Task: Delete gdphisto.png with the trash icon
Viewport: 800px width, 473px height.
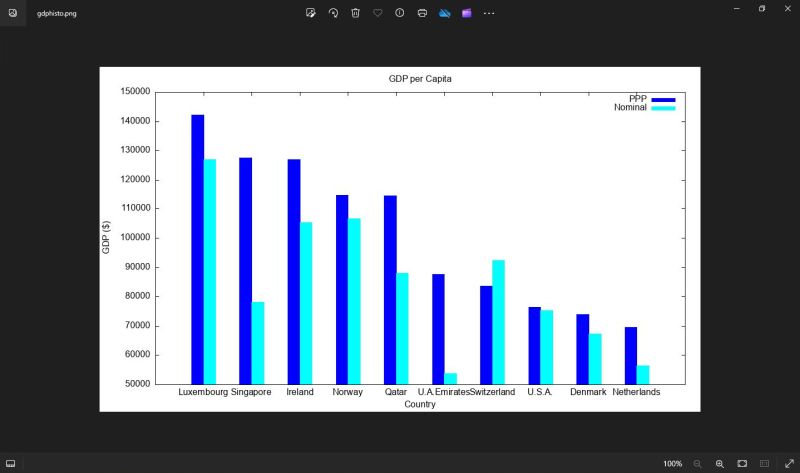Action: pyautogui.click(x=356, y=13)
